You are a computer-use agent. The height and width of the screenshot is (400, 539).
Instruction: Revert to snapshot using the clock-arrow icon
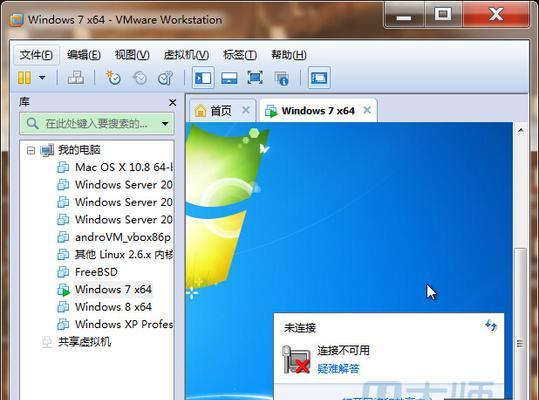point(140,78)
